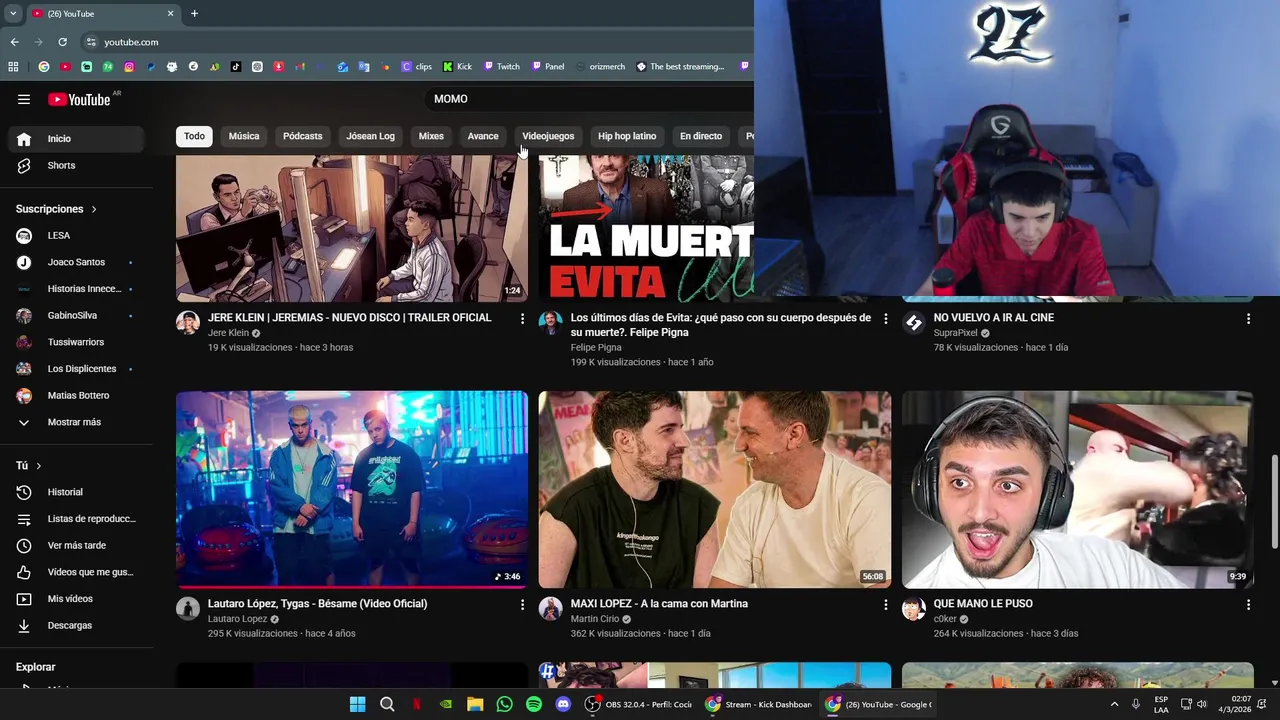Screen dimensions: 1280x720
Task: Open Spotify from the taskbar
Action: (534, 704)
